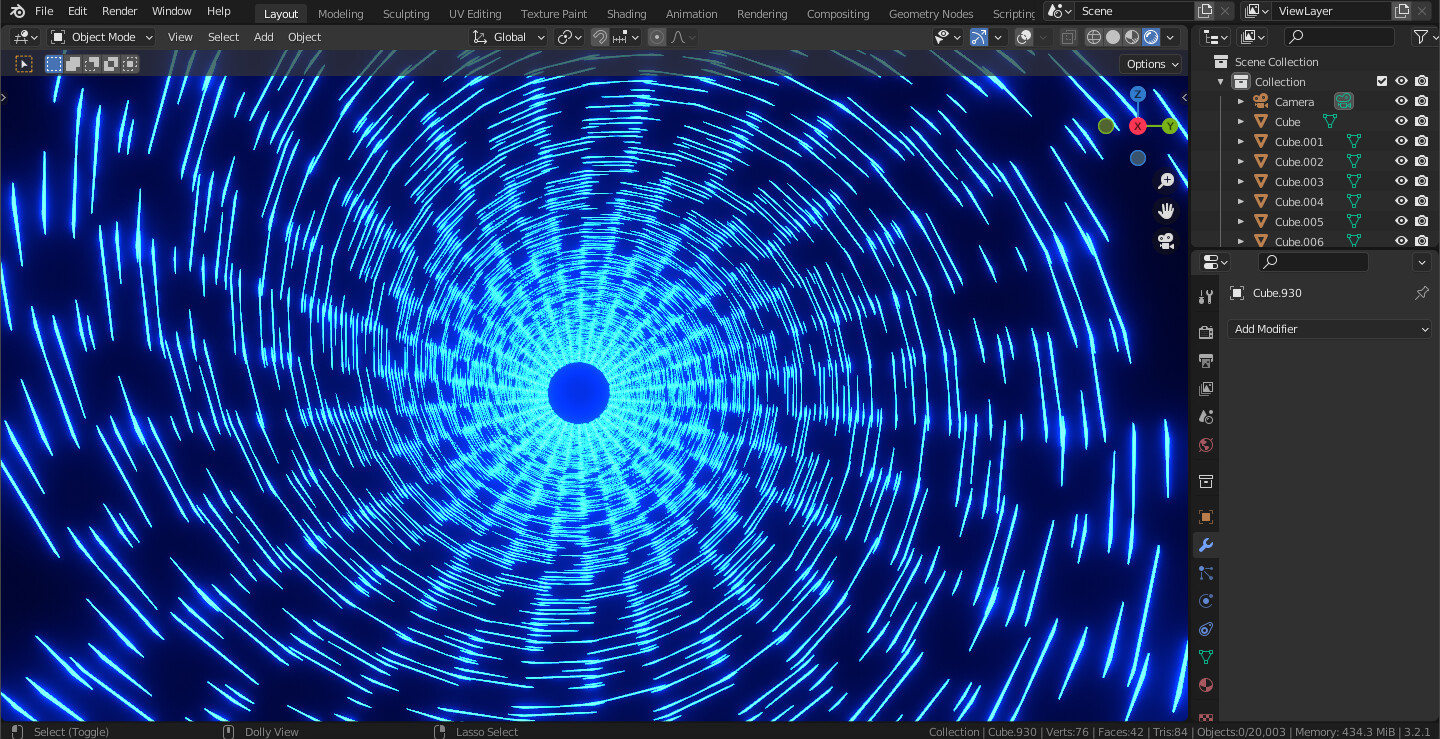Open the Particle properties tab
Screen dimensions: 1440x739
tap(1205, 573)
